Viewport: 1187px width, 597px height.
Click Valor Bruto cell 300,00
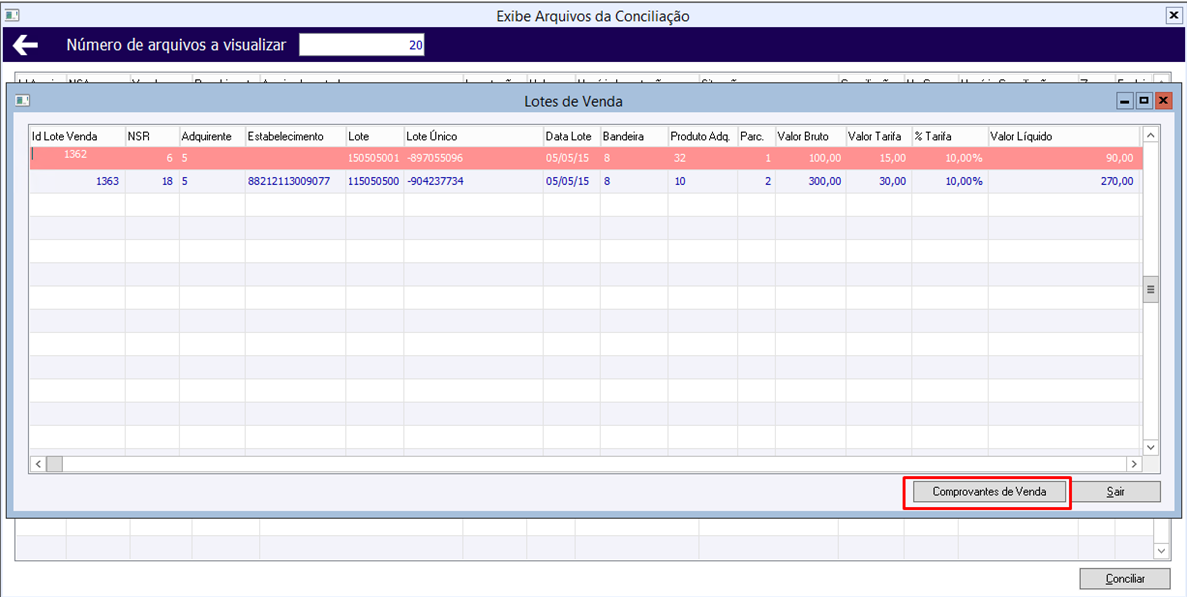[810, 182]
